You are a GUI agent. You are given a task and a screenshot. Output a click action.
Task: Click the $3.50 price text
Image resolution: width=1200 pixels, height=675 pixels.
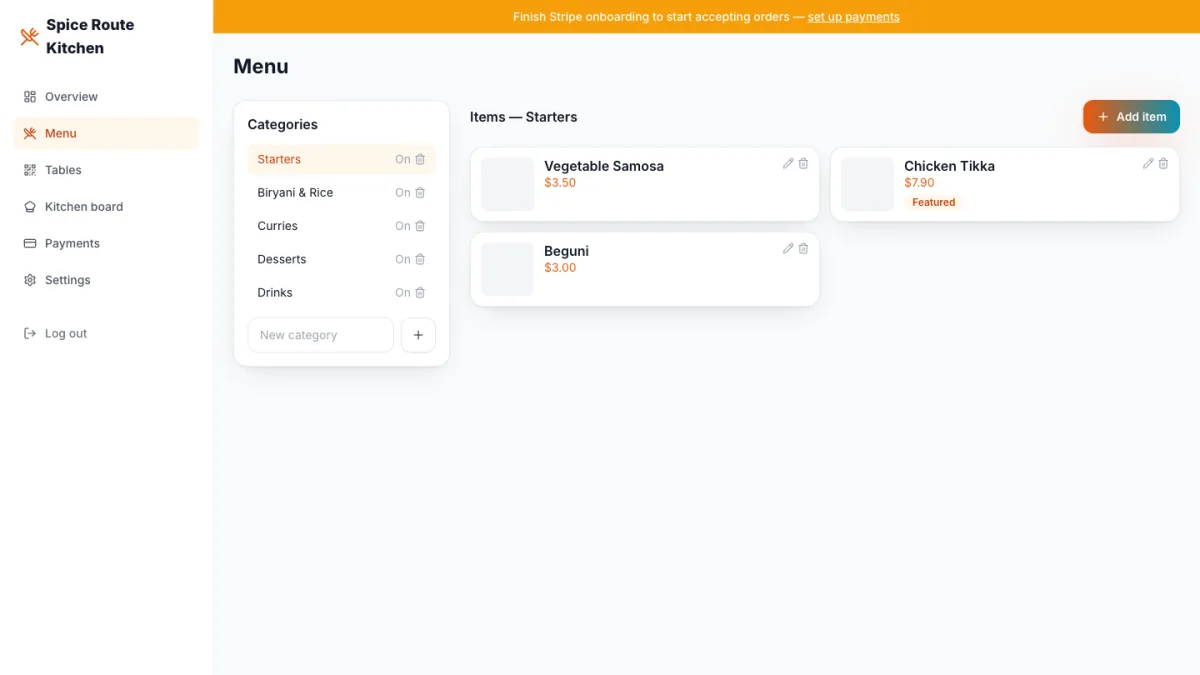[560, 183]
